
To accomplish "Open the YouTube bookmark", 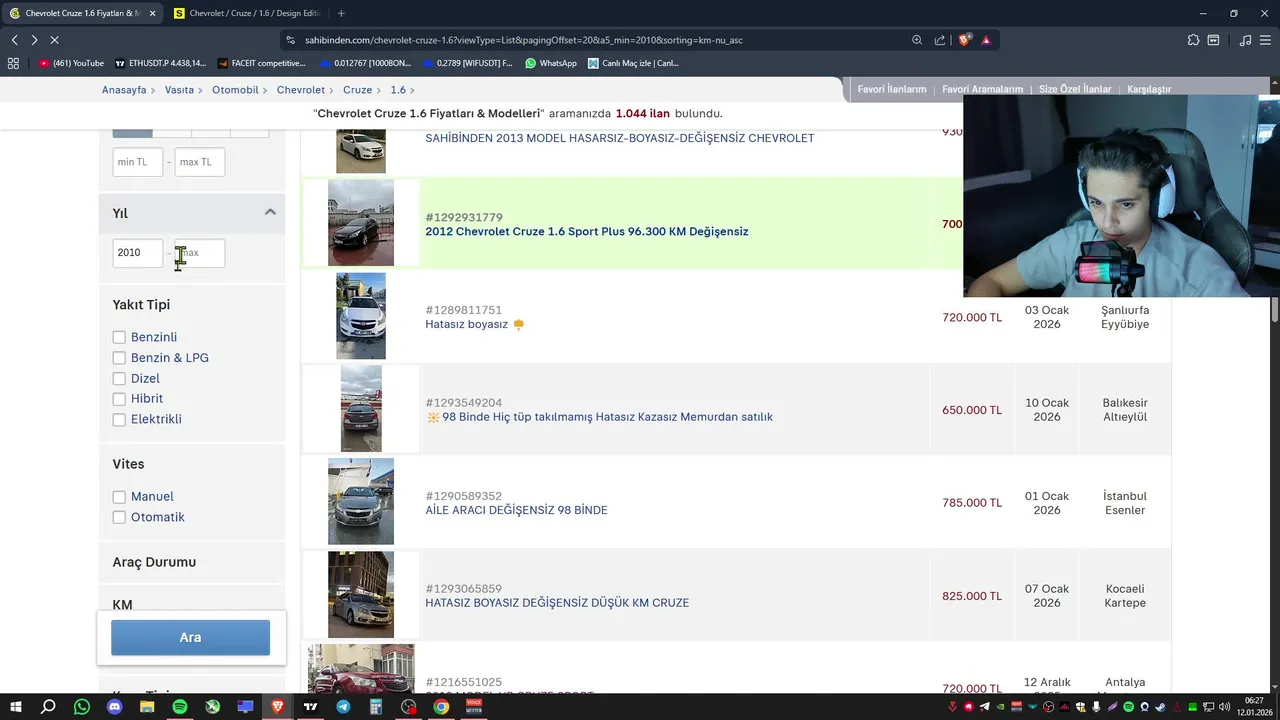I will tap(71, 63).
